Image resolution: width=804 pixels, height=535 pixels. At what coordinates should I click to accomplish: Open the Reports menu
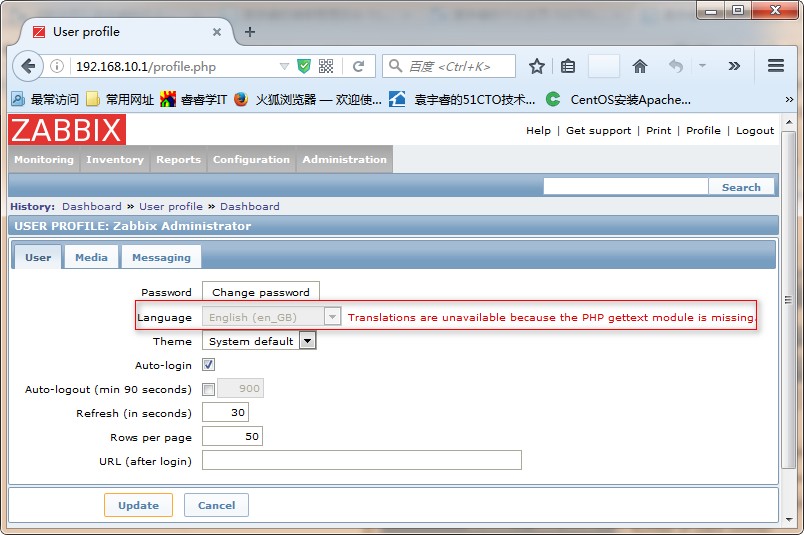point(178,160)
